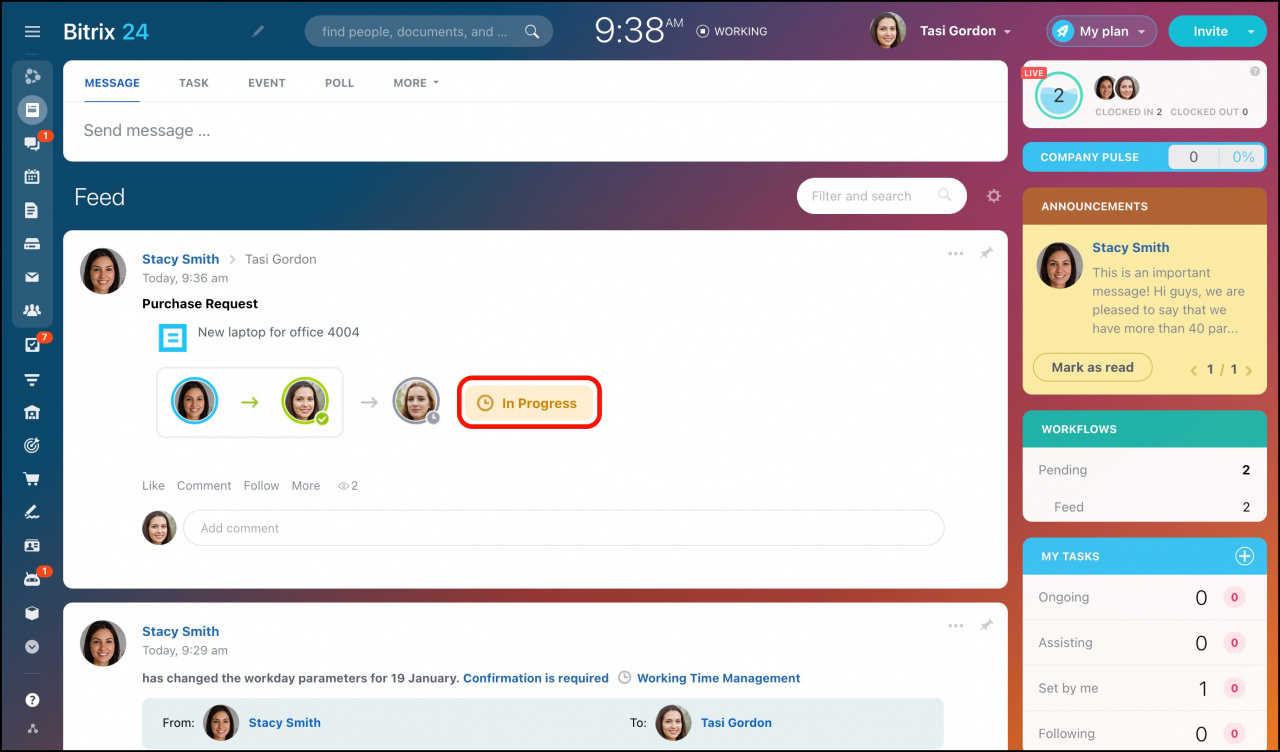Screen dimensions: 1280x752
Task: Open the Set by me tasks row
Action: pos(1144,688)
